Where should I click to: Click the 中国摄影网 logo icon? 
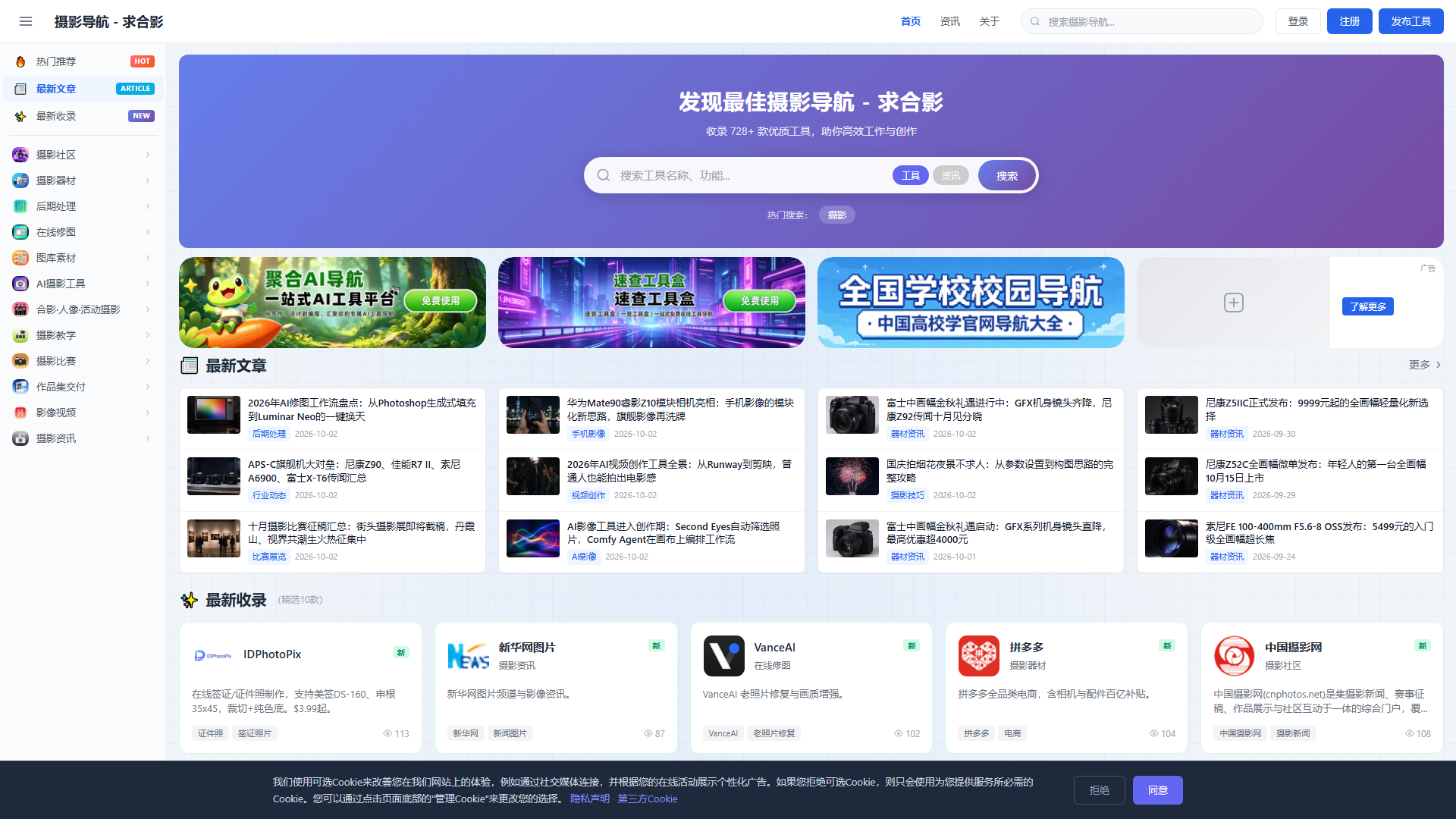coord(1235,656)
